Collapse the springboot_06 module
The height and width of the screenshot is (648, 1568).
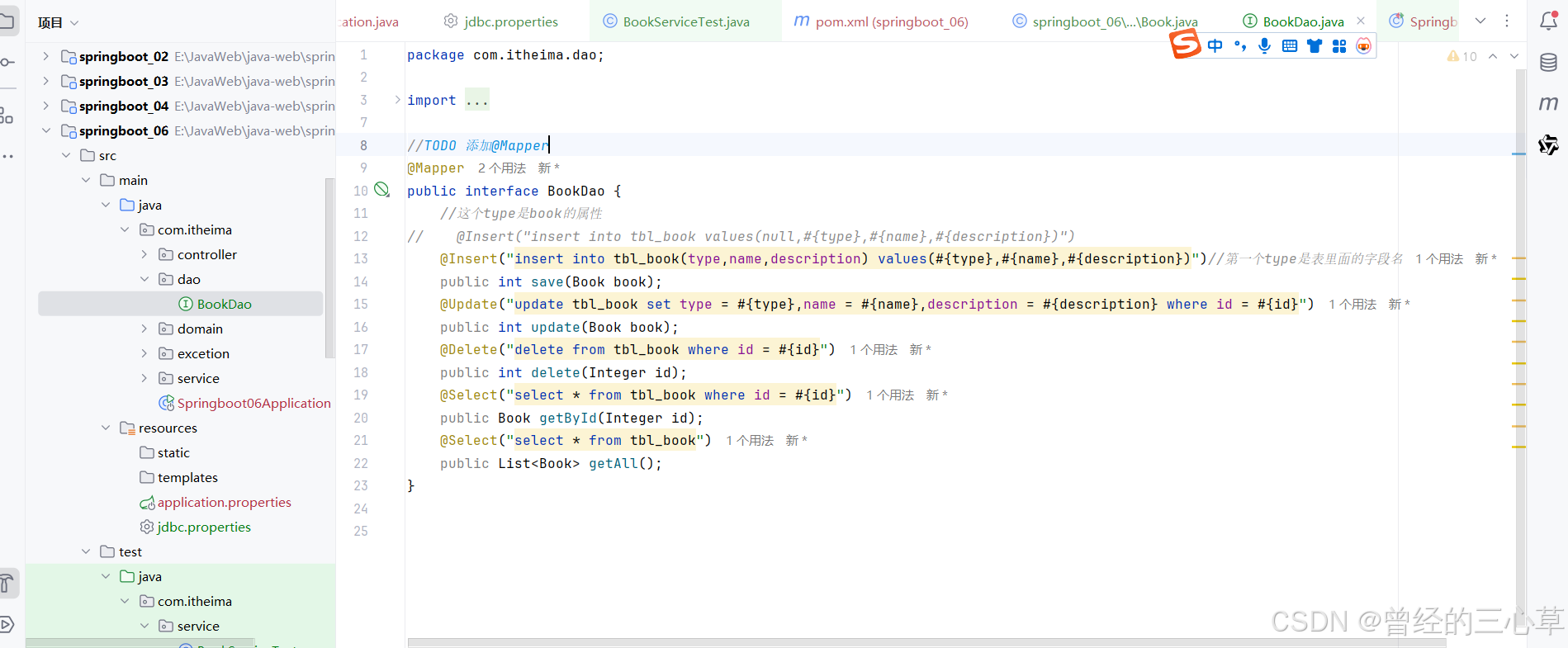46,130
